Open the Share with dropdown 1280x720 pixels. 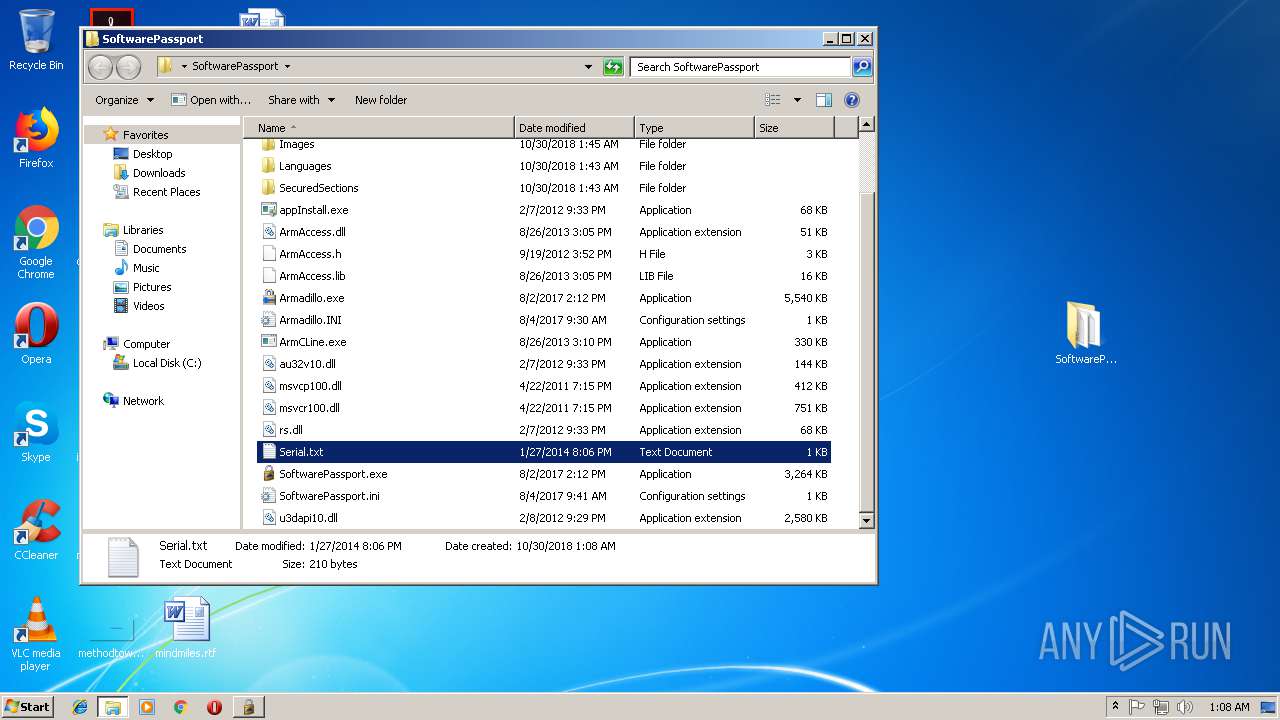tap(301, 100)
